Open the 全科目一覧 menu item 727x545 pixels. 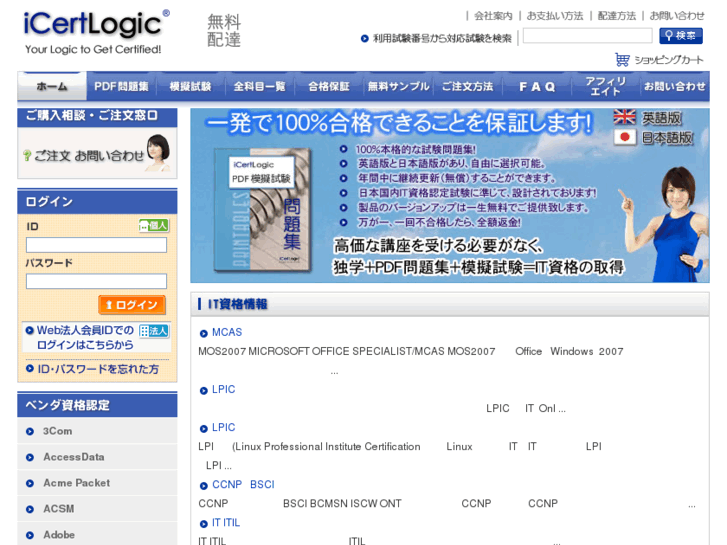click(260, 86)
